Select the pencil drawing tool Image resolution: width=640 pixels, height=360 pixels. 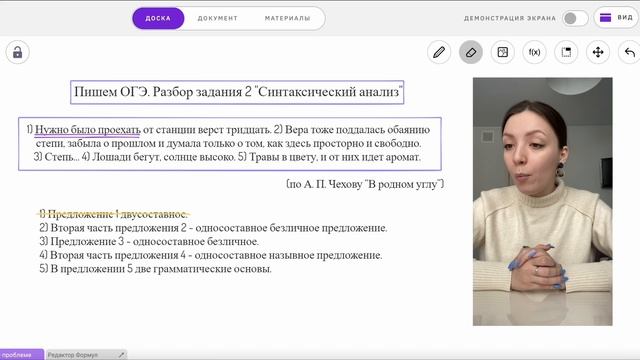pos(439,52)
